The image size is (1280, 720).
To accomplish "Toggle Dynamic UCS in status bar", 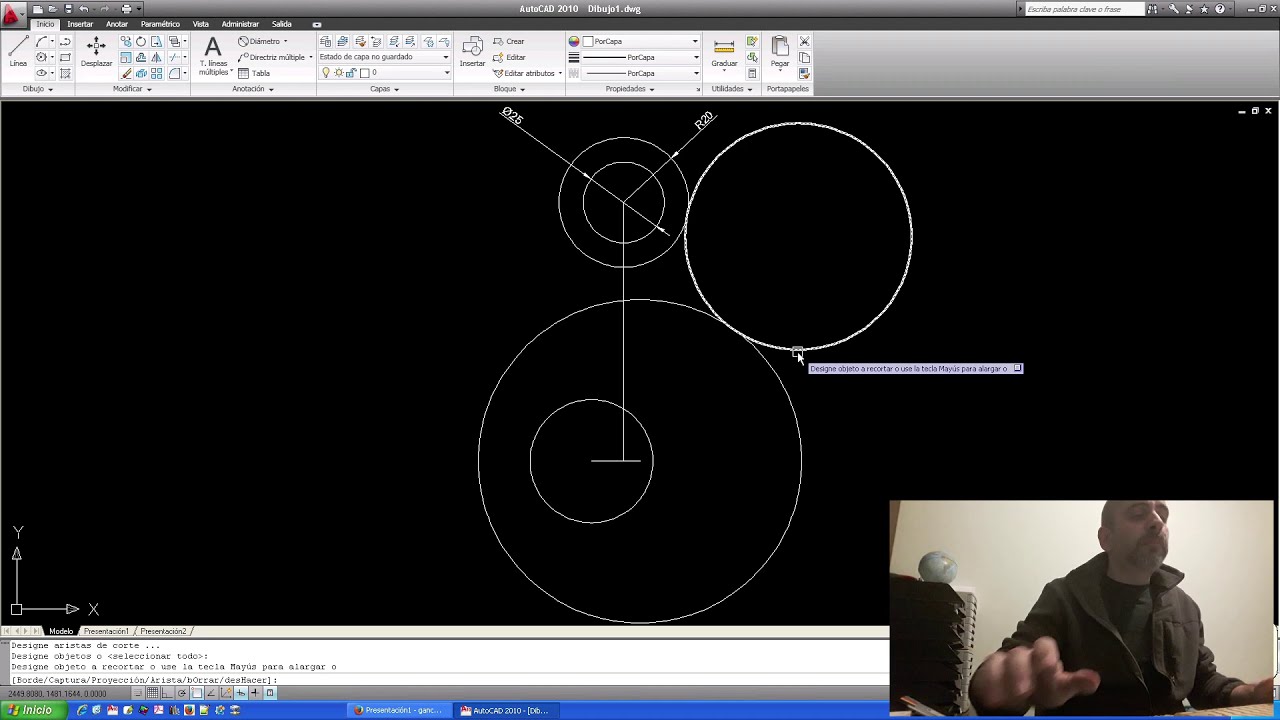I will (x=226, y=693).
